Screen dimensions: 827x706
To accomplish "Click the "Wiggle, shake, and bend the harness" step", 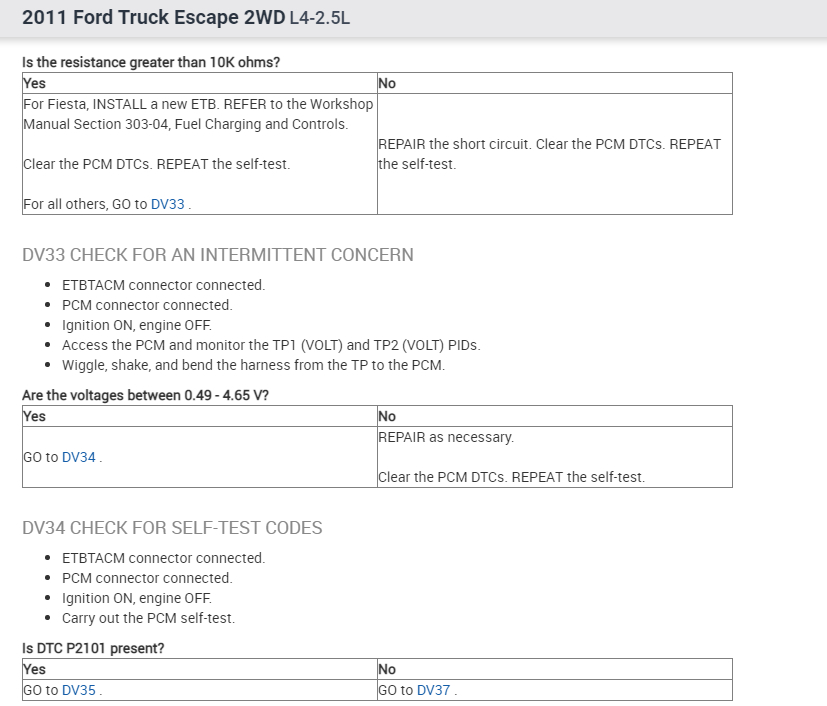I will 253,365.
